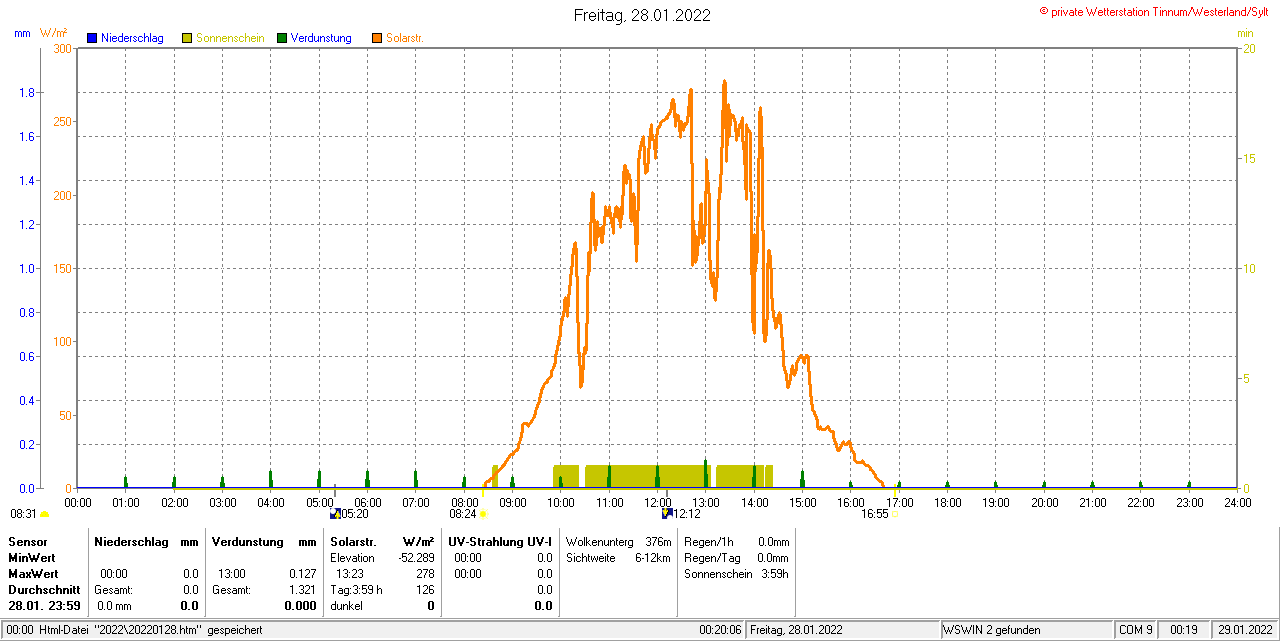
Task: Select the Niederschlag legend label
Action: [132, 38]
